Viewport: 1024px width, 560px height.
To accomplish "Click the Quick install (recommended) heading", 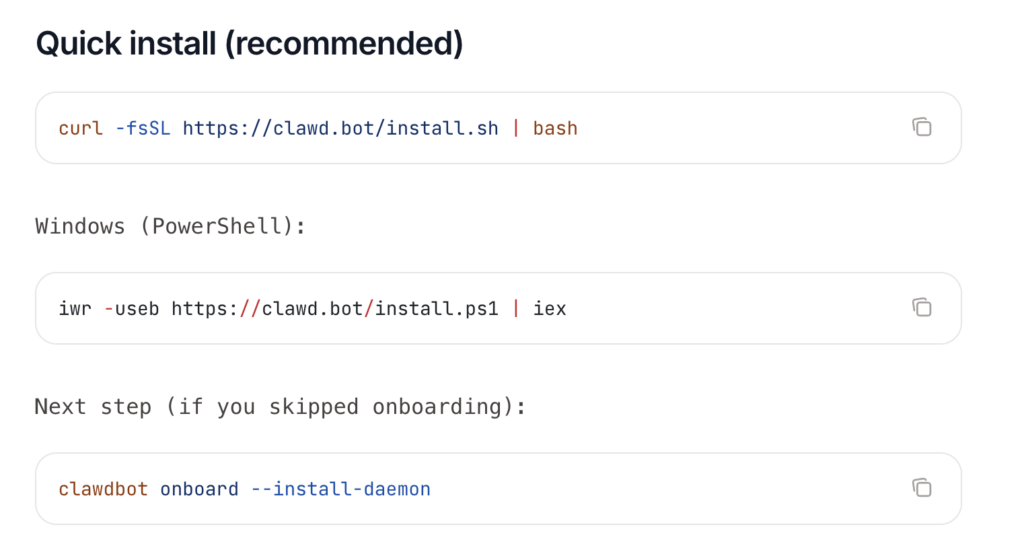I will 249,44.
